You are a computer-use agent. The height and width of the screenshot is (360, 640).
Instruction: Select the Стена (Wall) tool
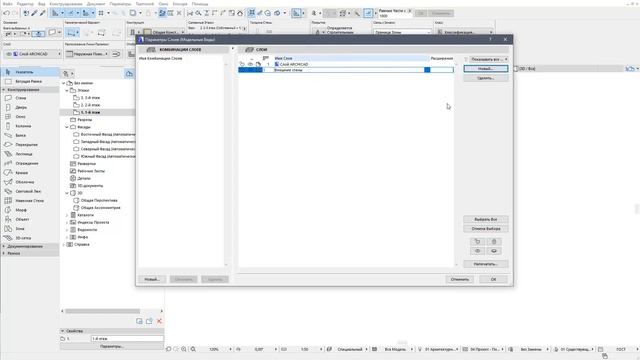(30, 98)
